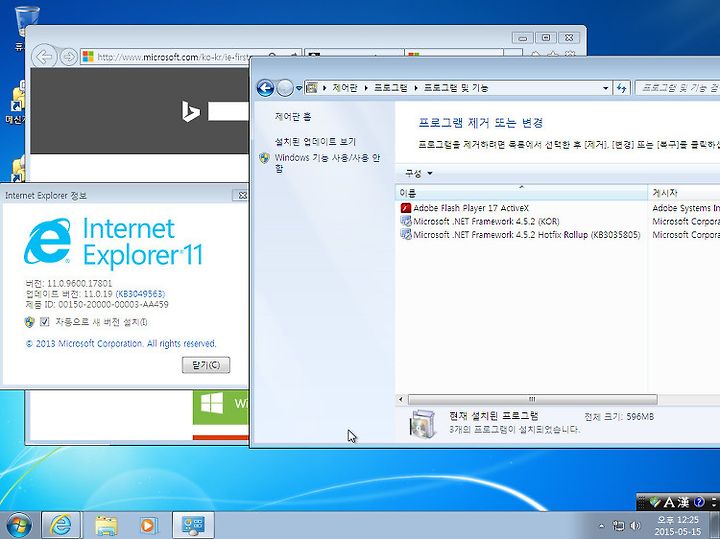Select .NET Framework 4.5.2 Hotfix Rollup KB3035805

pos(557,235)
